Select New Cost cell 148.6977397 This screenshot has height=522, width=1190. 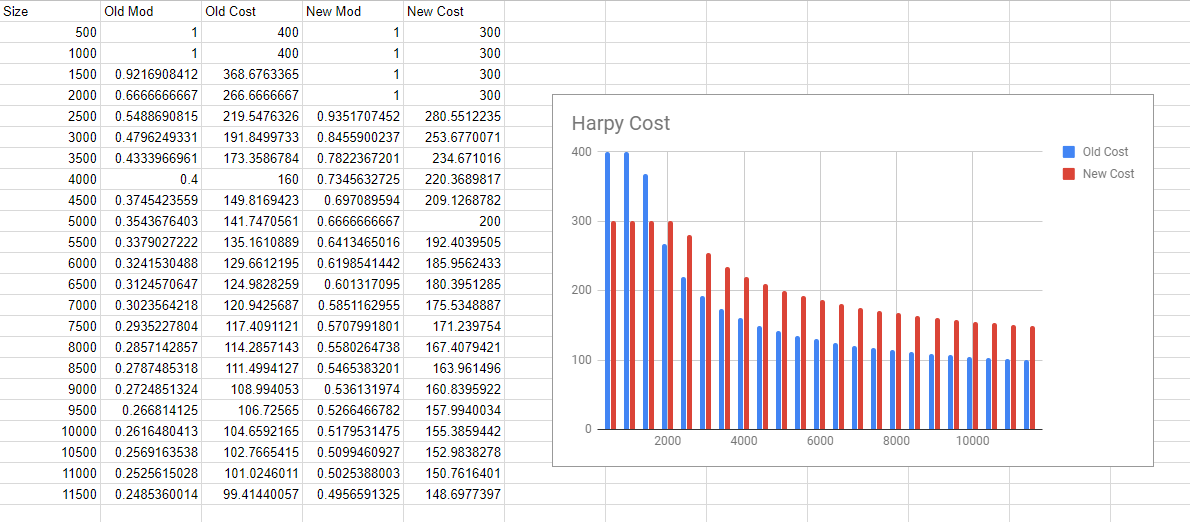pos(454,495)
